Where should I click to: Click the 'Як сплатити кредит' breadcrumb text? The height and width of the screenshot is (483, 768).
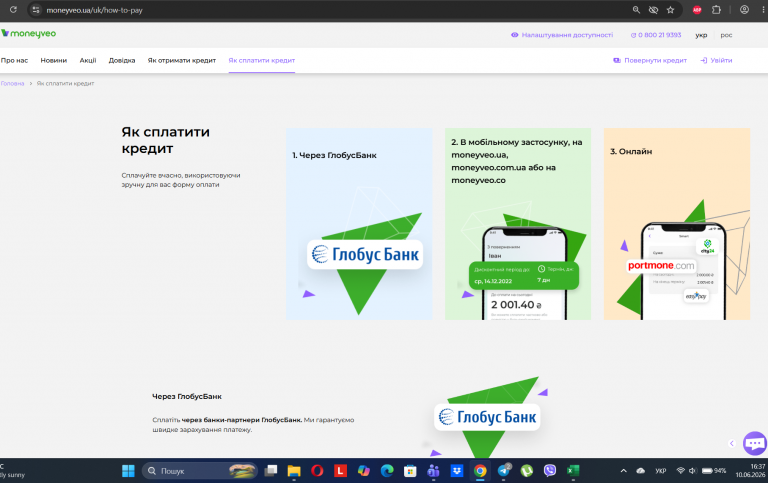pos(65,83)
